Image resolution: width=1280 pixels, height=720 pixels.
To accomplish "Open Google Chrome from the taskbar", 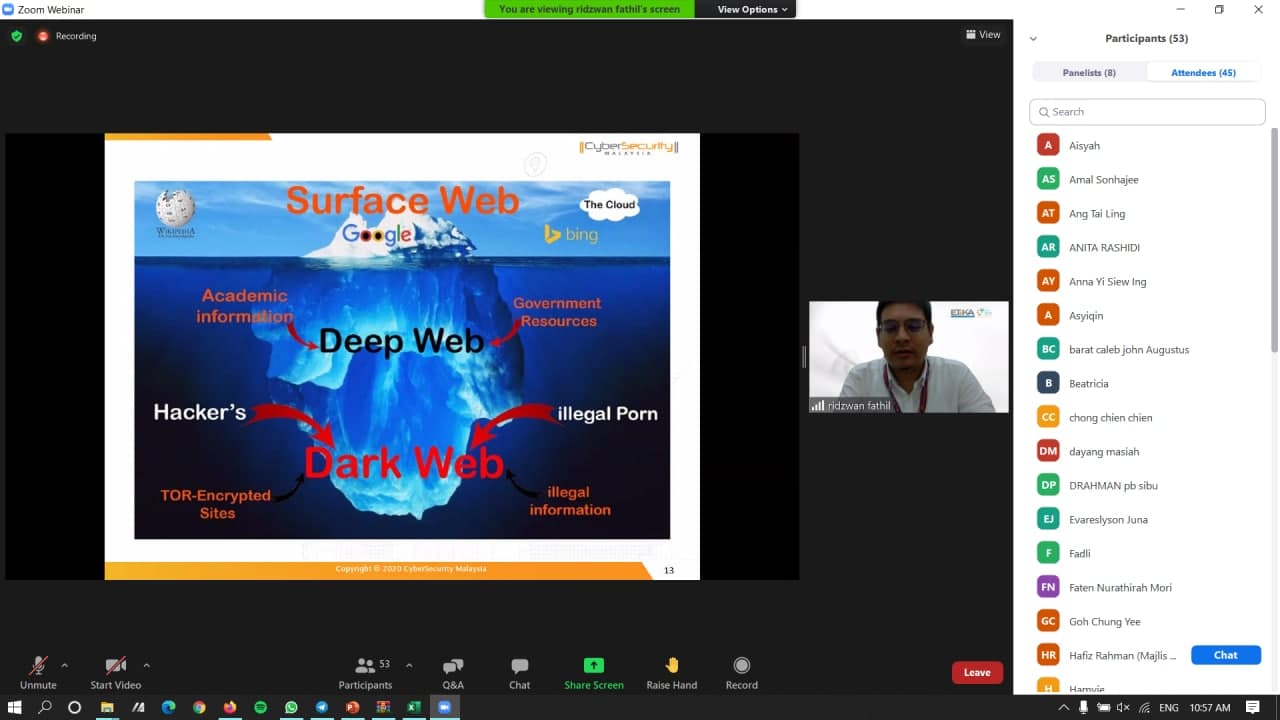I will coord(199,707).
